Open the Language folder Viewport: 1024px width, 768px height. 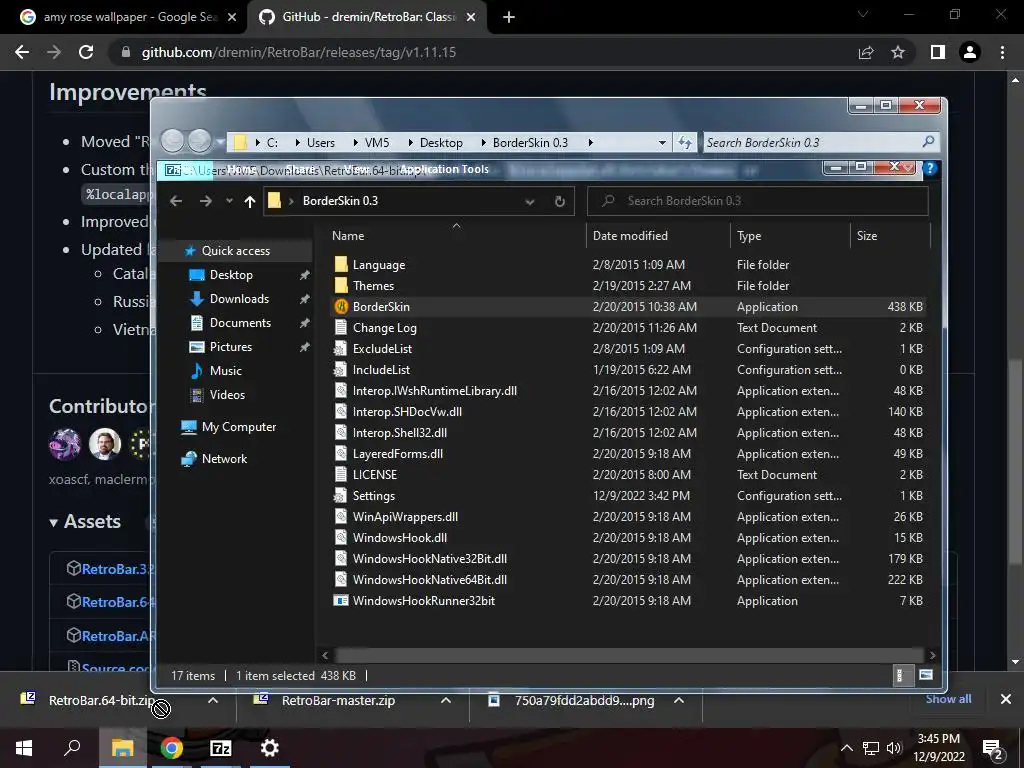[379, 265]
